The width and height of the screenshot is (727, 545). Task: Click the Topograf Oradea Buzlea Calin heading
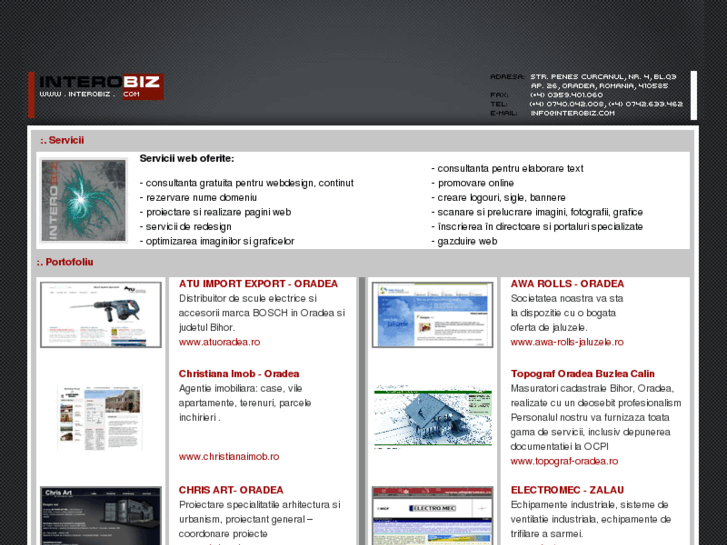point(582,373)
